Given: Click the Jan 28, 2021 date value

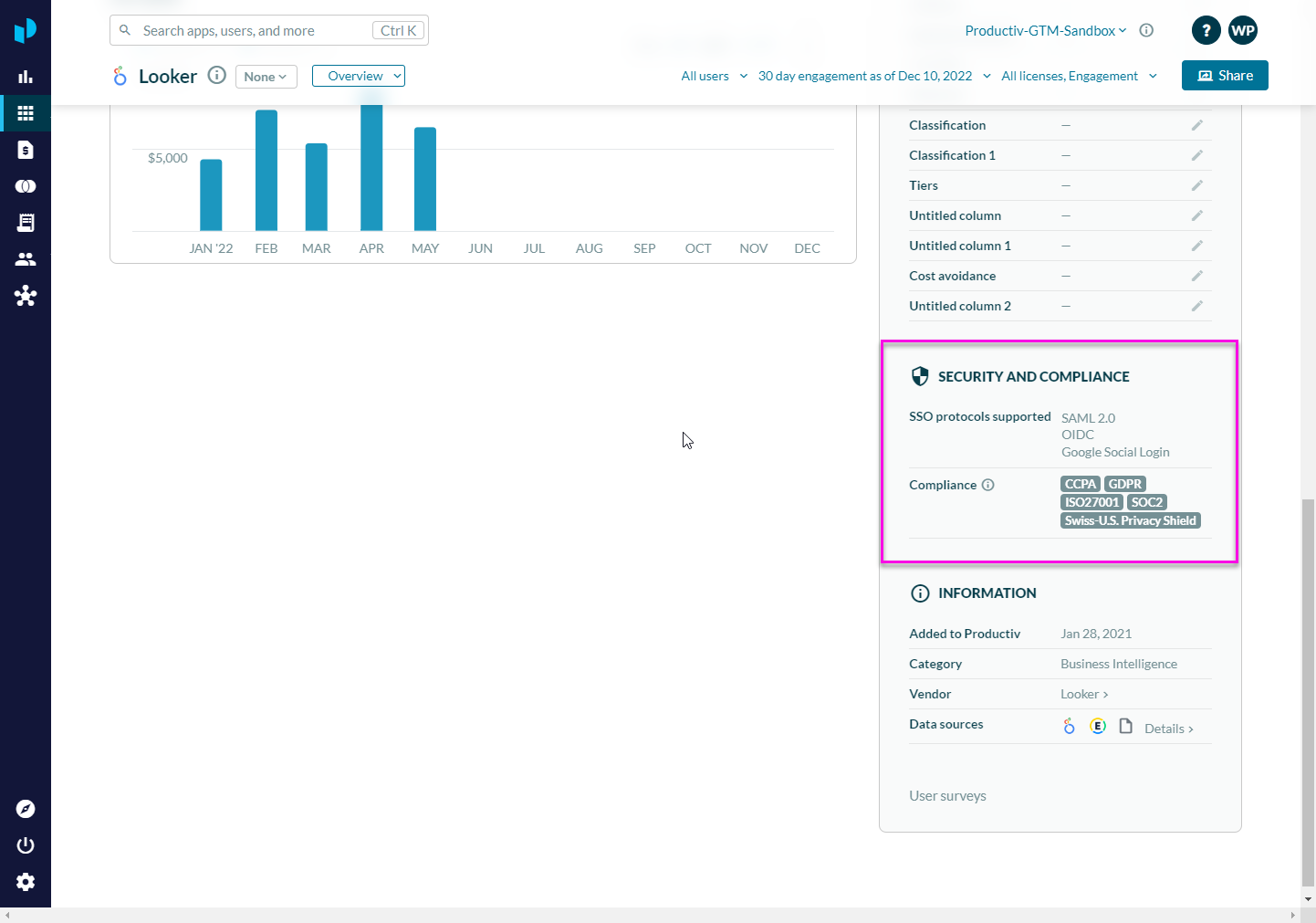Looking at the screenshot, I should (1096, 634).
